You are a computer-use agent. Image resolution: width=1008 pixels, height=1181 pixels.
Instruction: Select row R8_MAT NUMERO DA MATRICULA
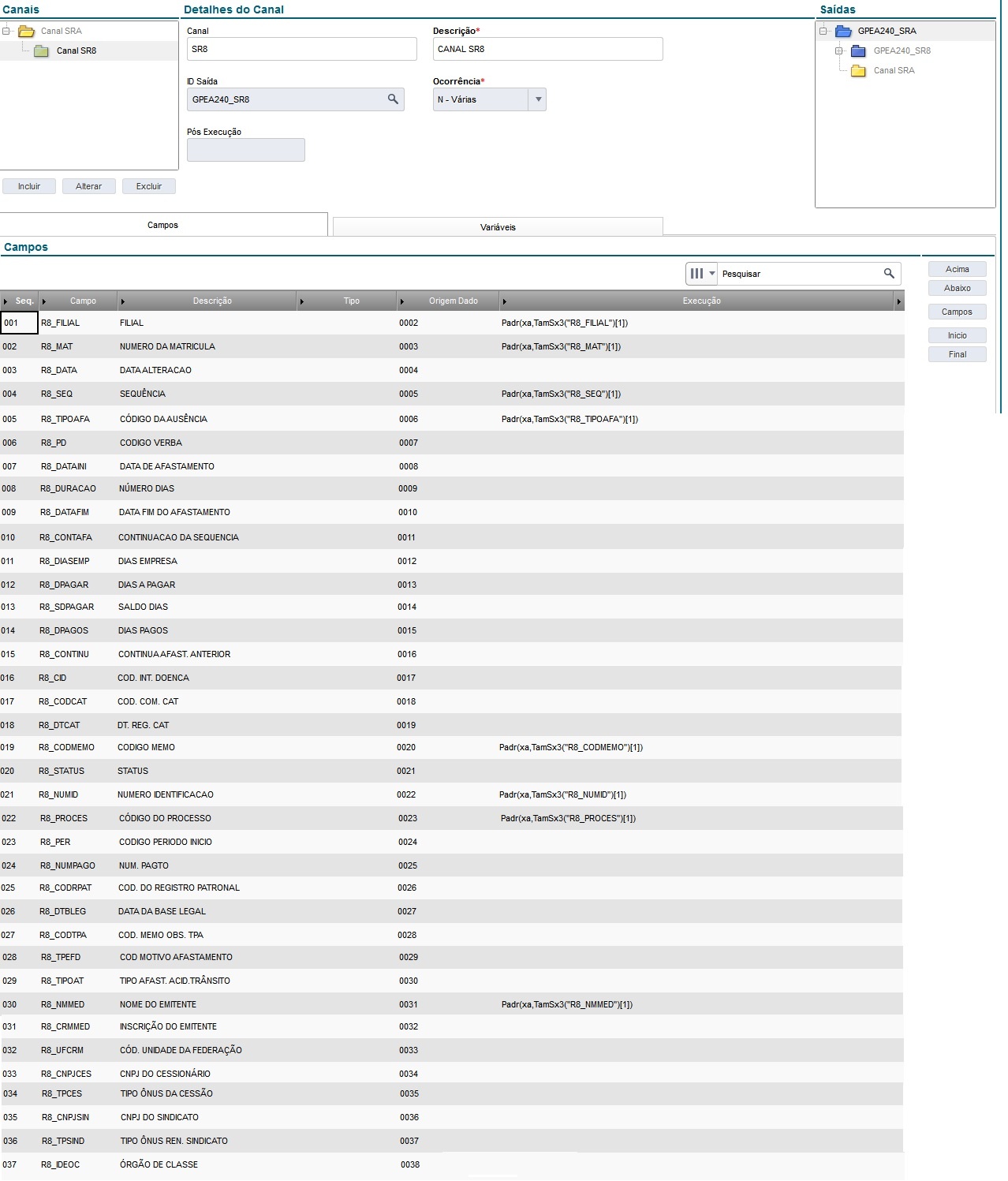[x=452, y=346]
